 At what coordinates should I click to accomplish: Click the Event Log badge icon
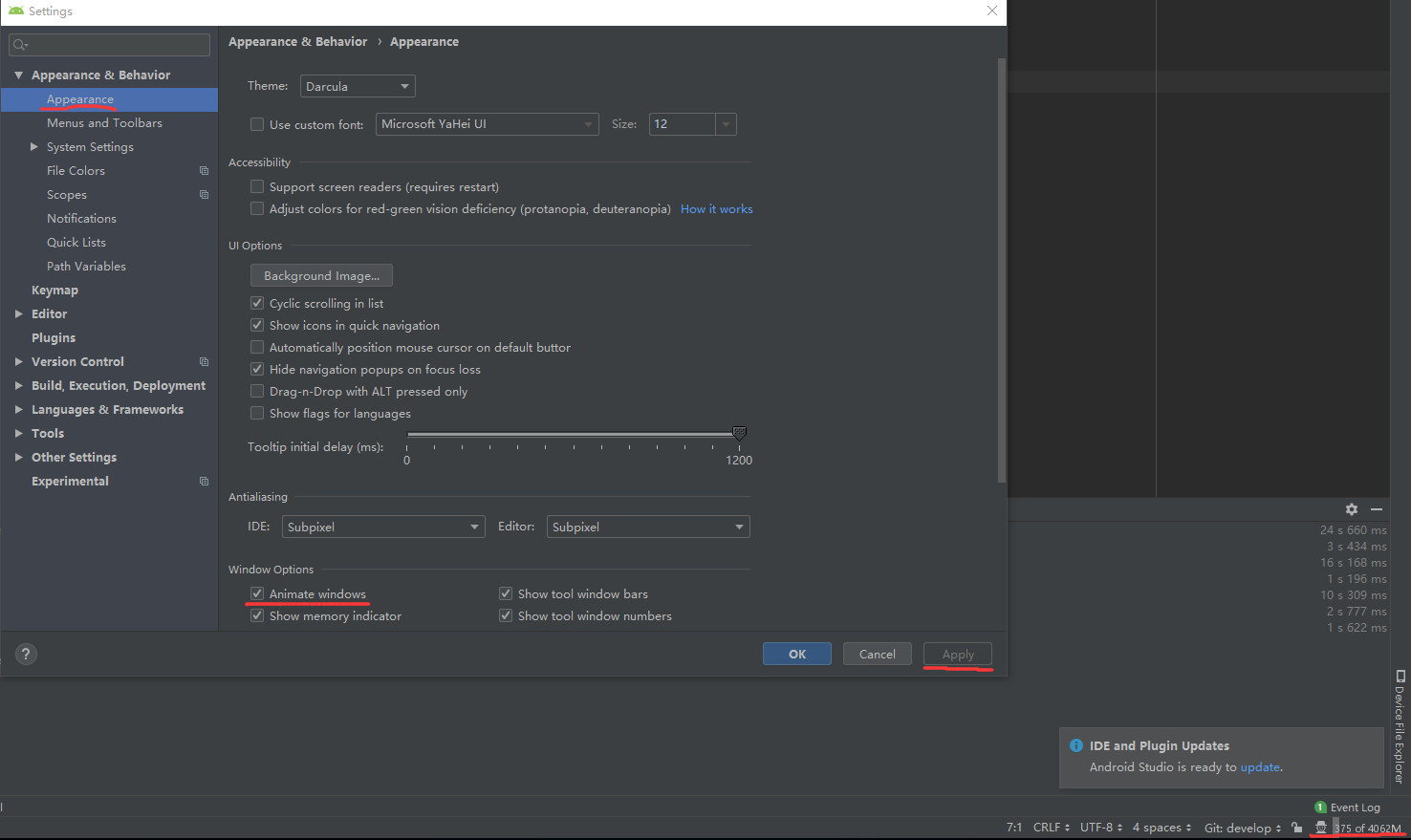1320,808
